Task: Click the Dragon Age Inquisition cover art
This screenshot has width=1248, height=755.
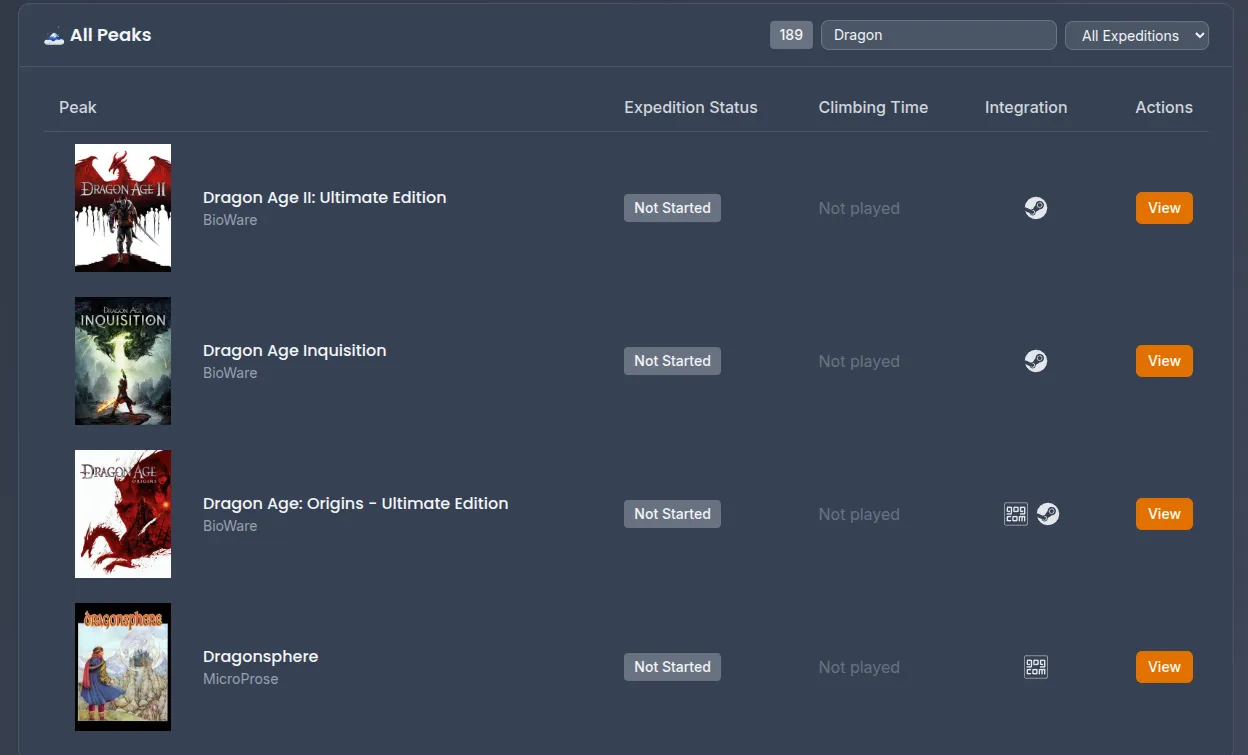Action: [123, 361]
